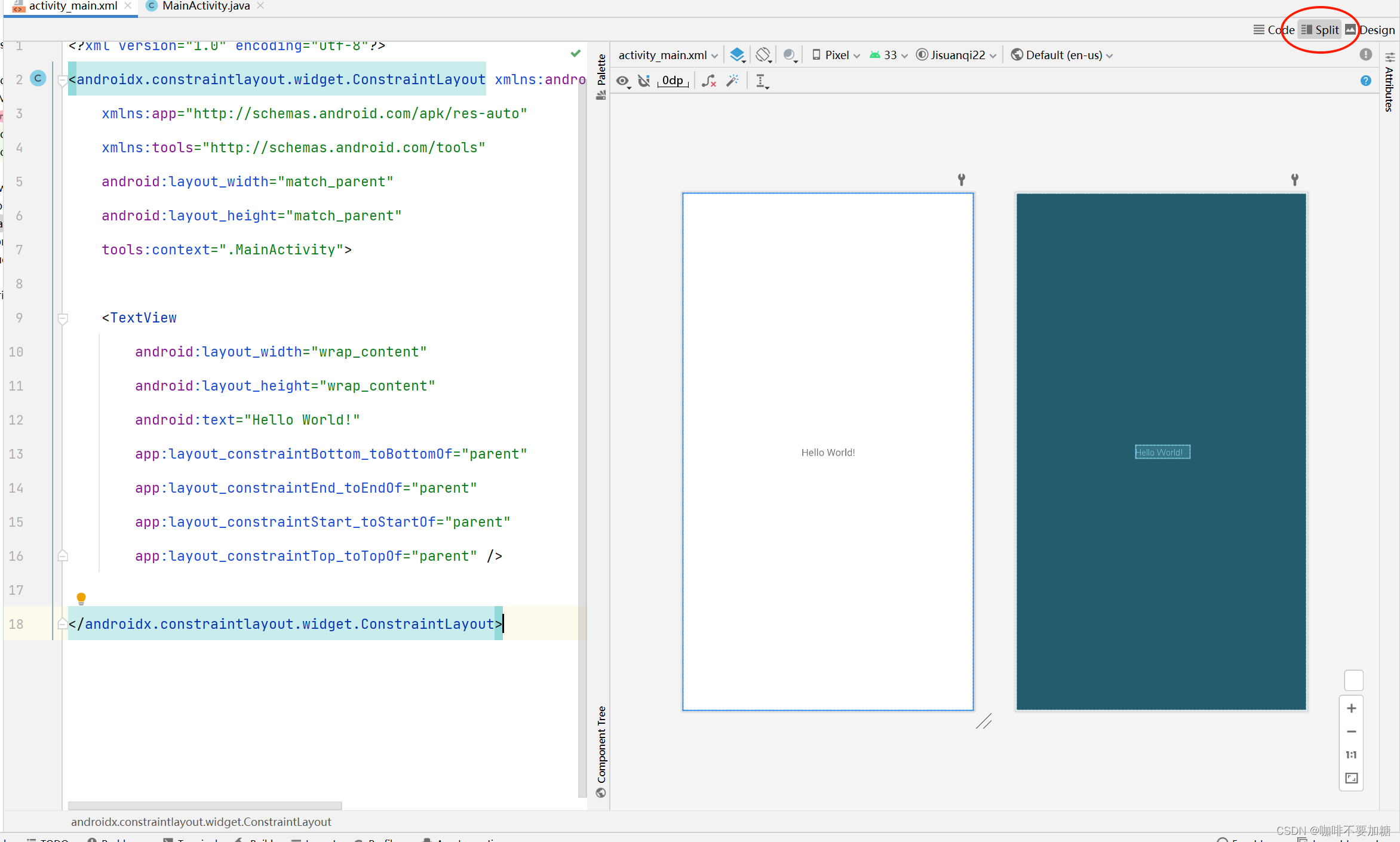Open the view options eye menu
The height and width of the screenshot is (842, 1400).
(x=623, y=81)
